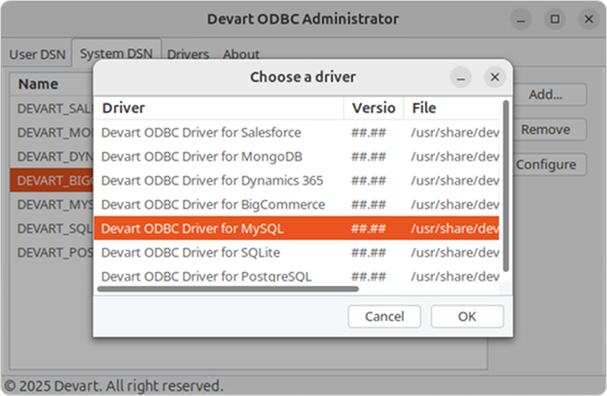The width and height of the screenshot is (607, 396).
Task: Select Devart ODBC Driver for Salesforce
Action: coord(297,133)
